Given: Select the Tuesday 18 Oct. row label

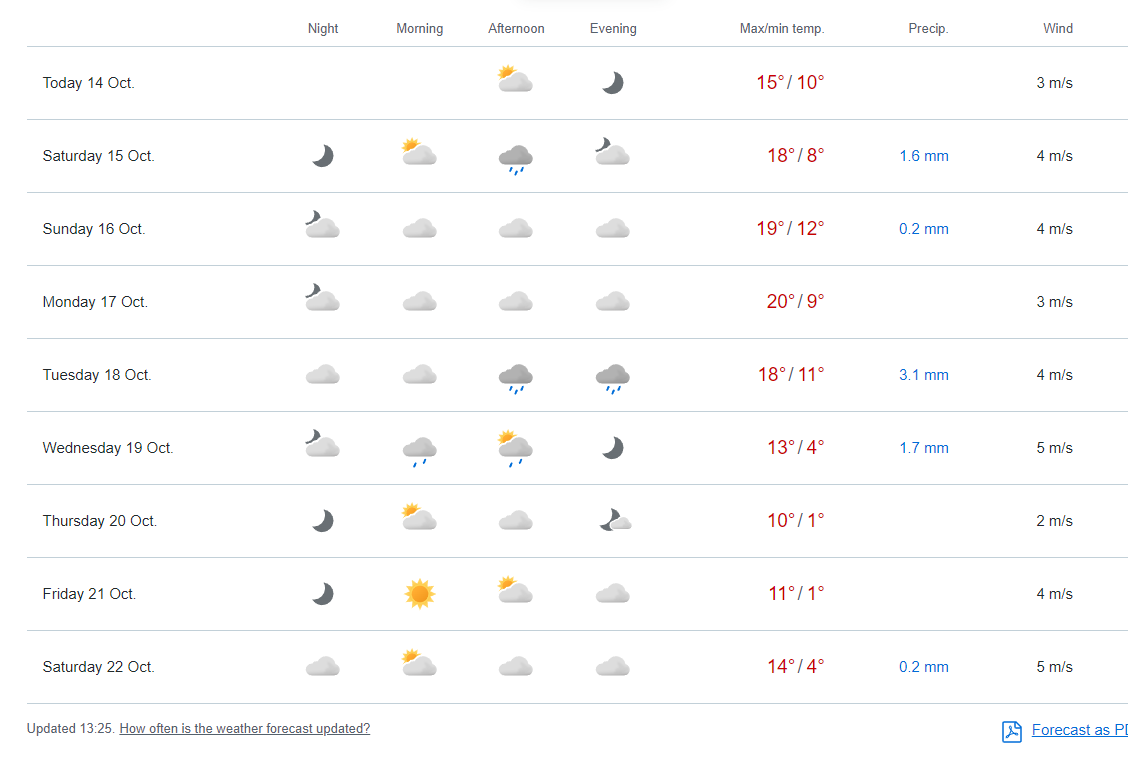Looking at the screenshot, I should coord(97,375).
